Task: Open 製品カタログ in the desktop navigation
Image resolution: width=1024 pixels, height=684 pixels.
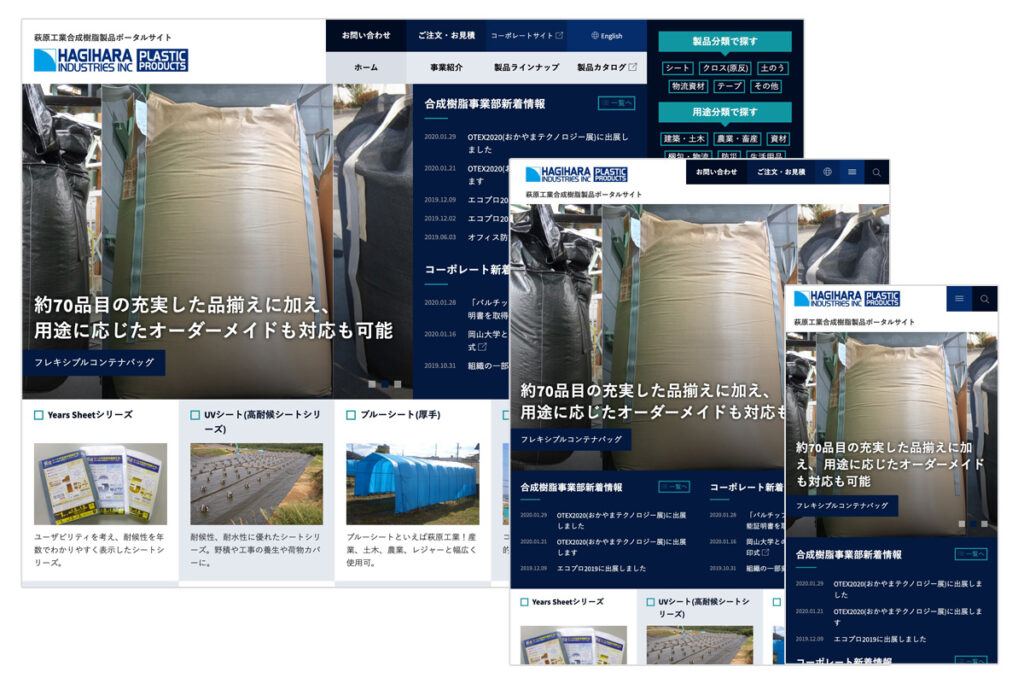Action: [607, 67]
